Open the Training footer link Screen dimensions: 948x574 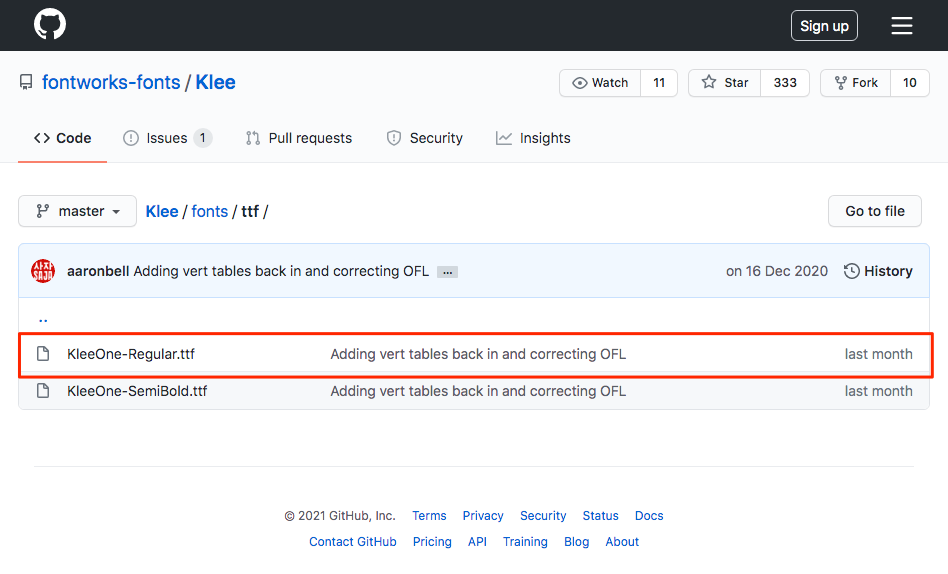click(x=525, y=542)
